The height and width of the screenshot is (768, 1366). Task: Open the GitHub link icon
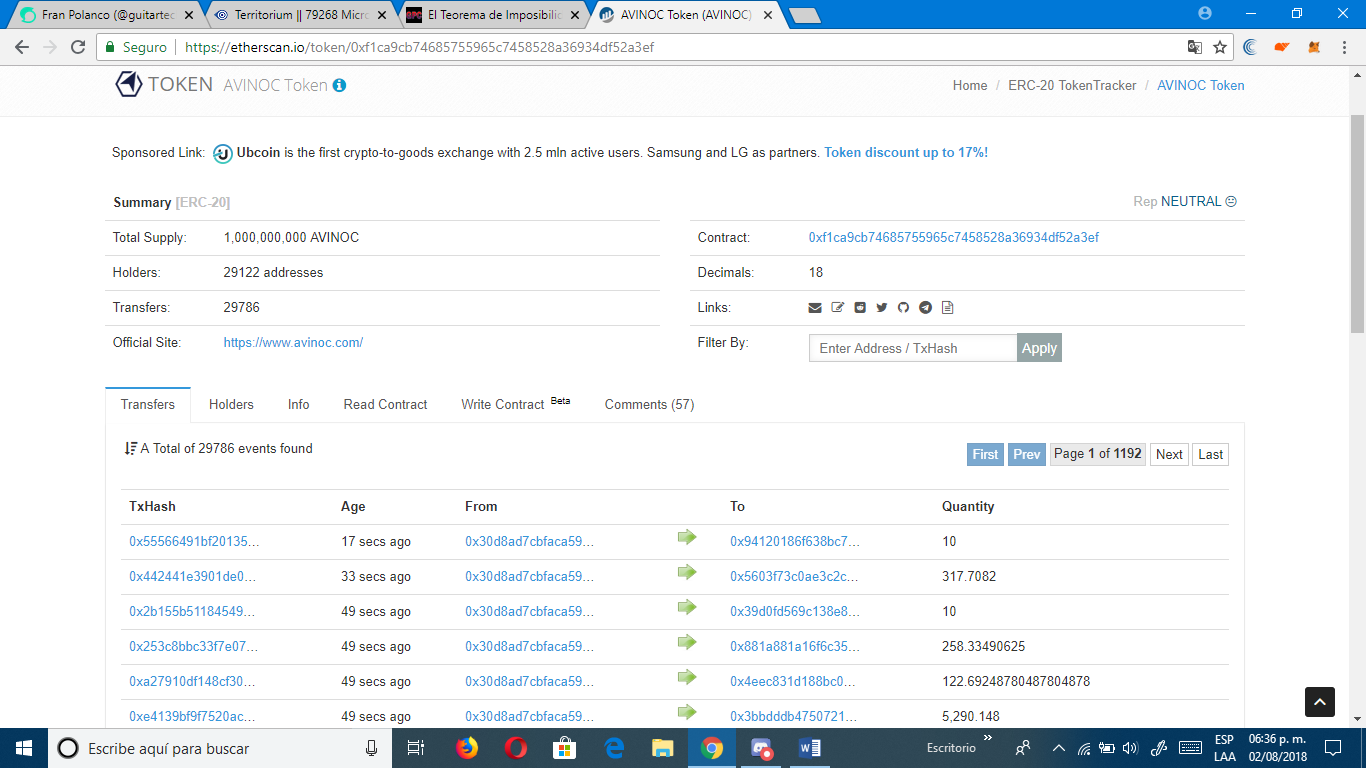(x=904, y=308)
